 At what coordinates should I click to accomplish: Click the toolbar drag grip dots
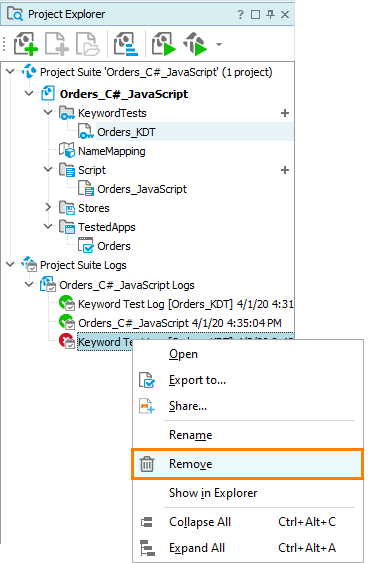tap(4, 44)
